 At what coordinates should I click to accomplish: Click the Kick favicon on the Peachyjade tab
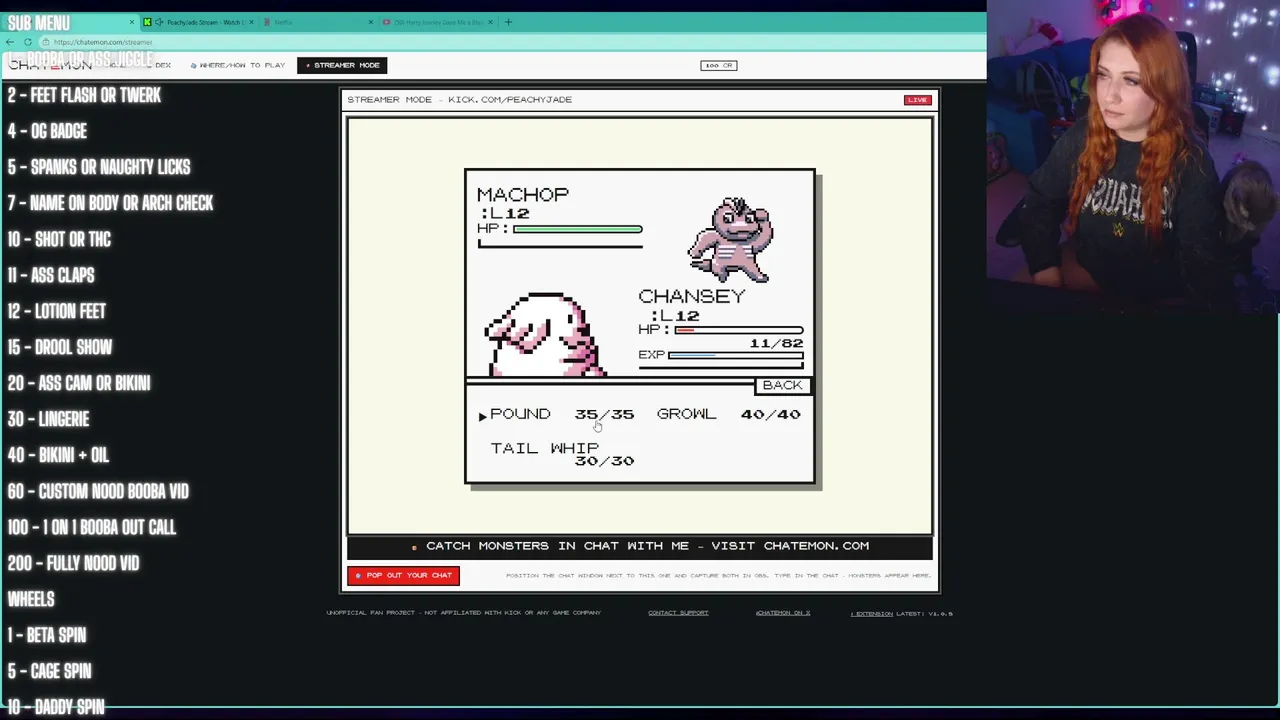[x=148, y=22]
